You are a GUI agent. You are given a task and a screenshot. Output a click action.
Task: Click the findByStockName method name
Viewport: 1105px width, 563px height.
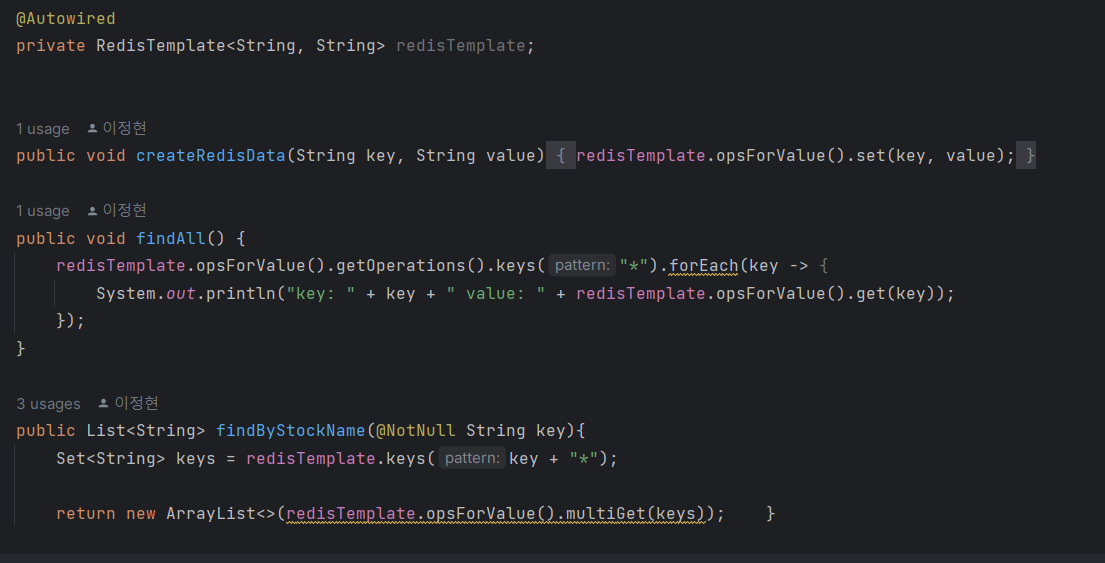click(290, 431)
